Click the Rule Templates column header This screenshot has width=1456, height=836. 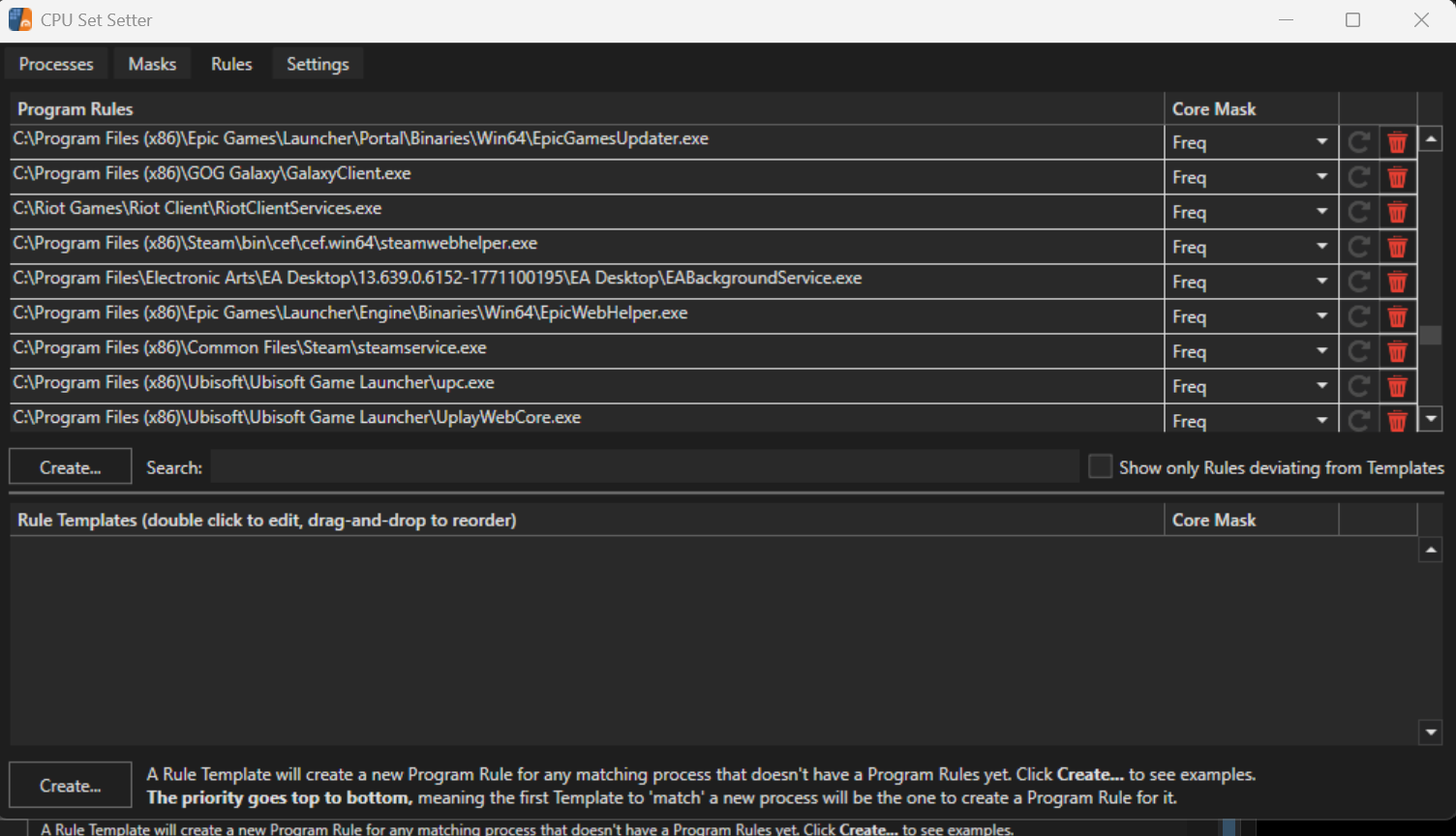(x=587, y=520)
